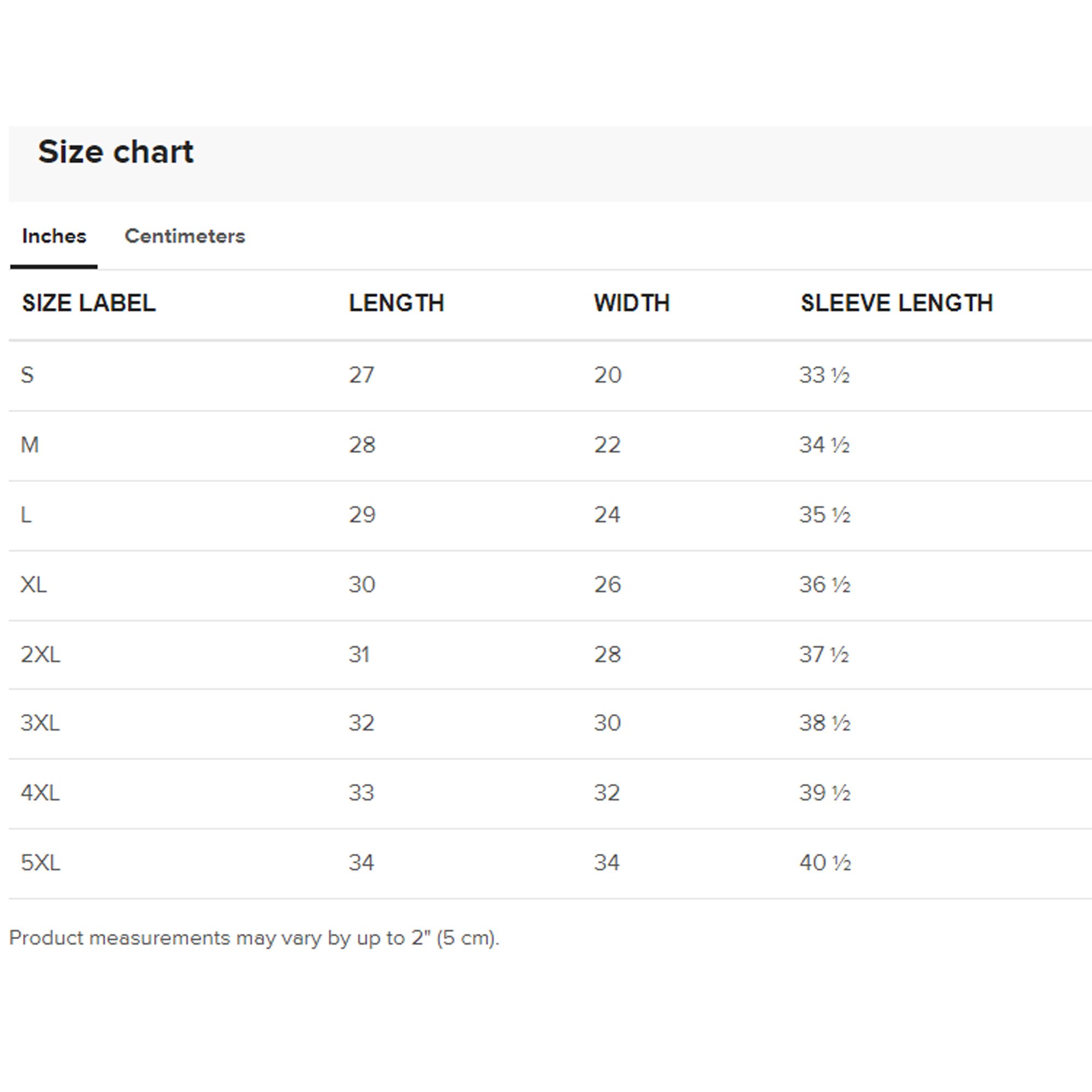Click the 33 ½ sleeve length value

pyautogui.click(x=824, y=375)
